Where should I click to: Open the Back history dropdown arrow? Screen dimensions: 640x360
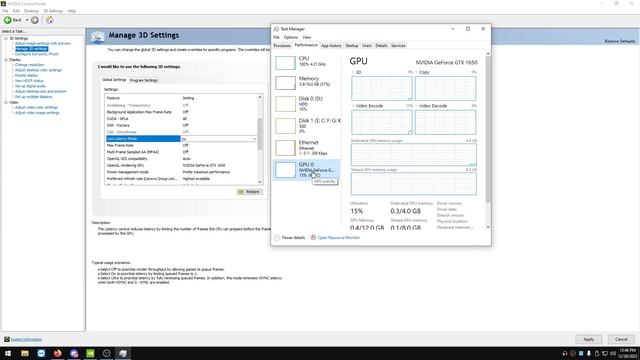pyautogui.click(x=27, y=20)
